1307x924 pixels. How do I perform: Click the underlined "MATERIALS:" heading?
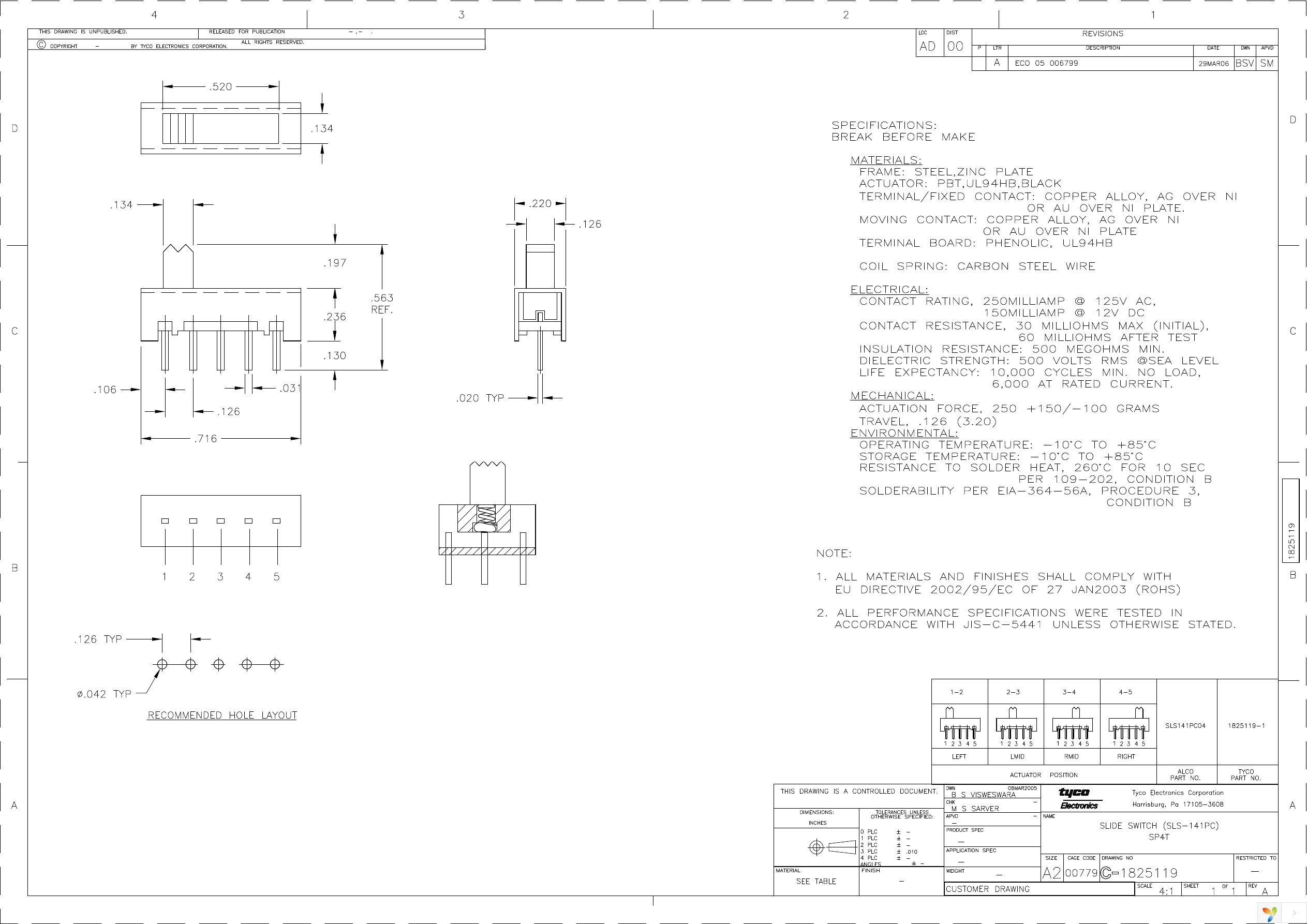coord(886,160)
